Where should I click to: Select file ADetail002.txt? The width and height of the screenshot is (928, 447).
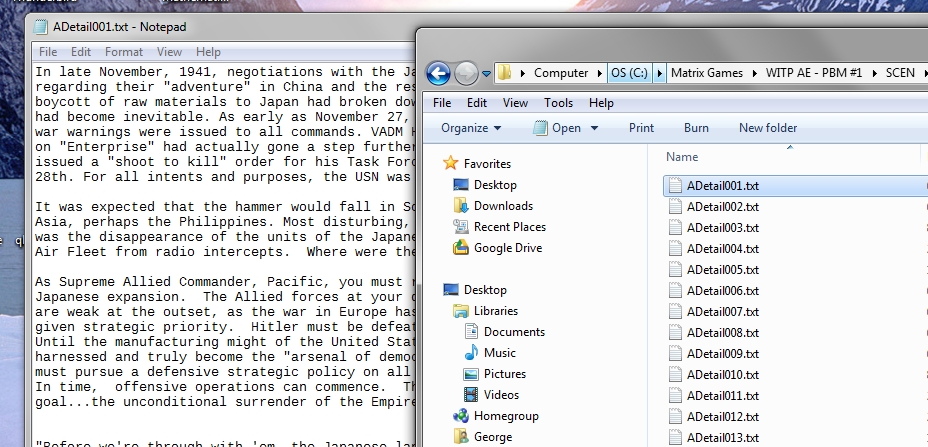[x=723, y=207]
